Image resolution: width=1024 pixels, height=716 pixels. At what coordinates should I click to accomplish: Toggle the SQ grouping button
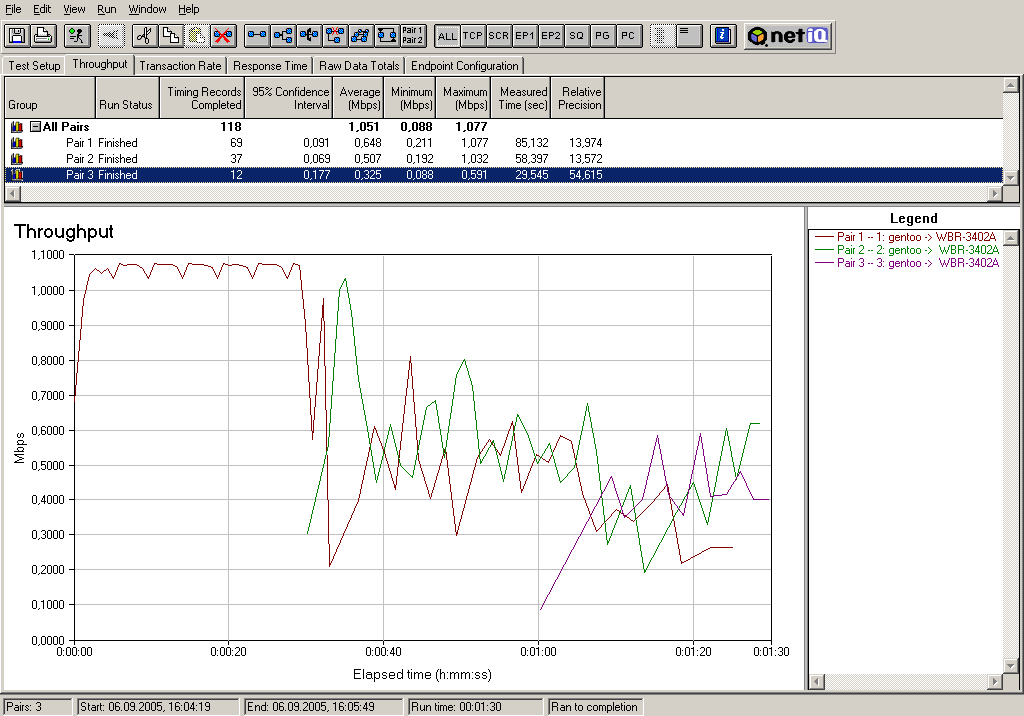click(x=576, y=36)
